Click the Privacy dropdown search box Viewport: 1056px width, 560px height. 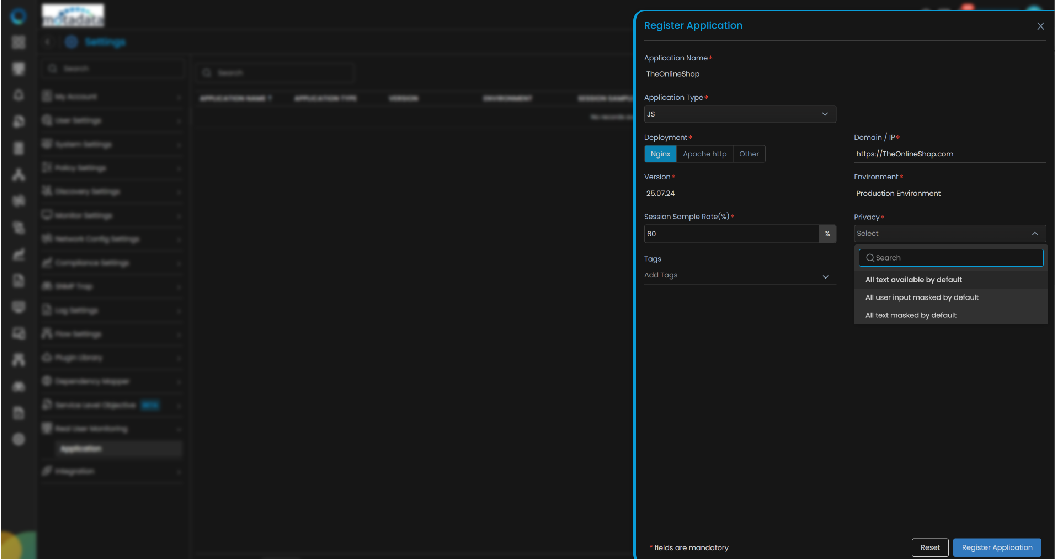click(951, 258)
